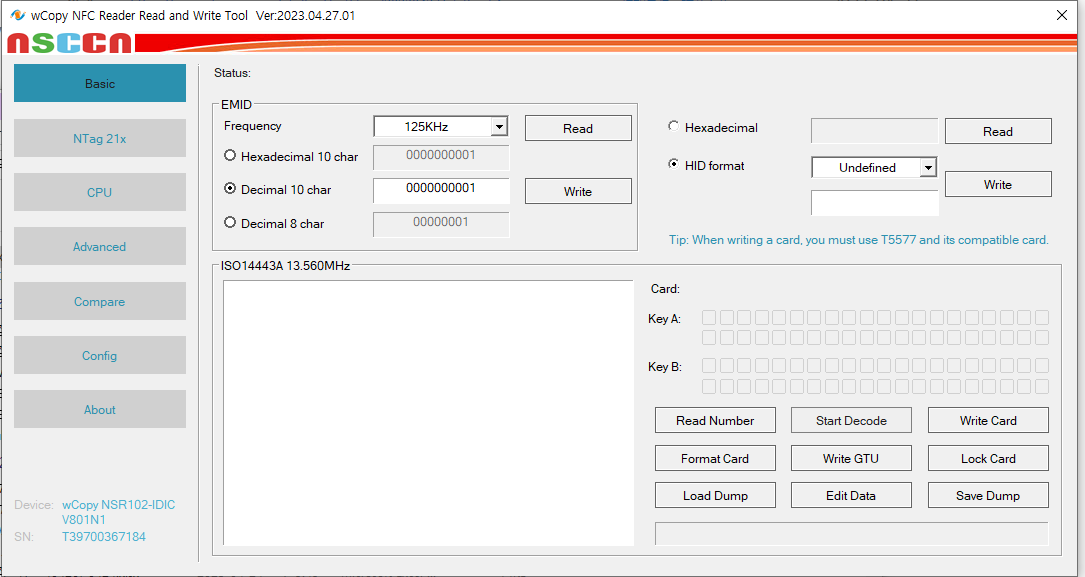Click the EMID Read button
The image size is (1085, 577).
click(x=578, y=128)
